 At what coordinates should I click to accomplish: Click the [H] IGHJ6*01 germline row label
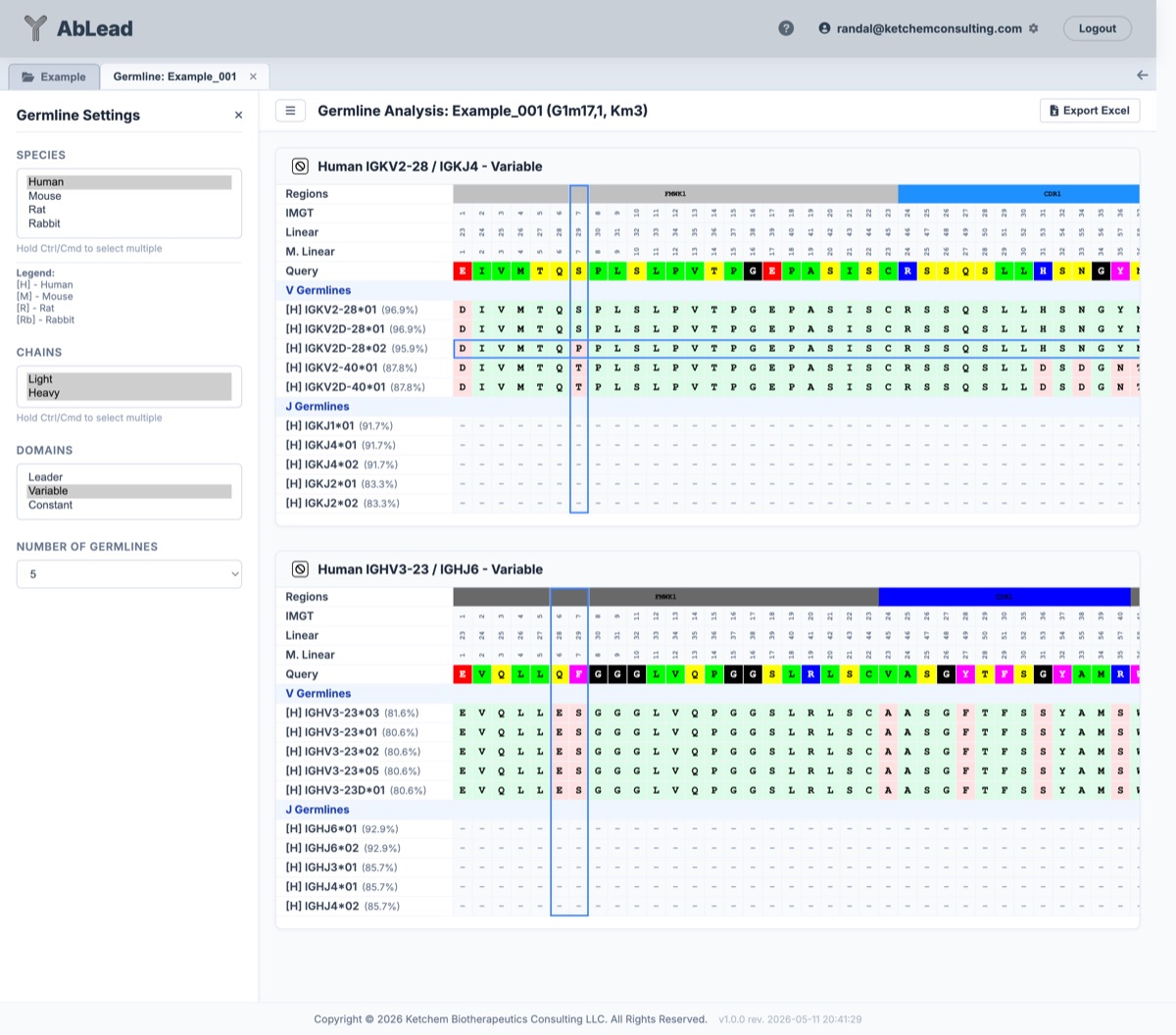pyautogui.click(x=342, y=829)
